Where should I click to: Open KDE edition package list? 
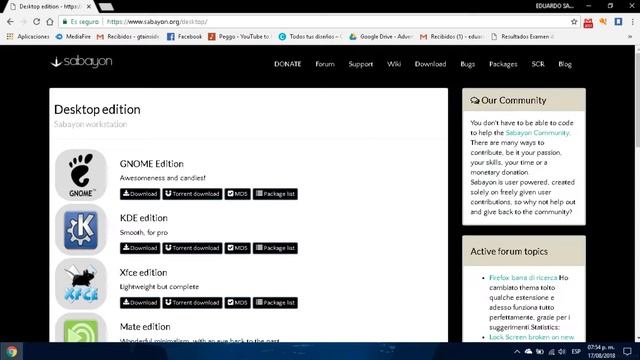[275, 248]
